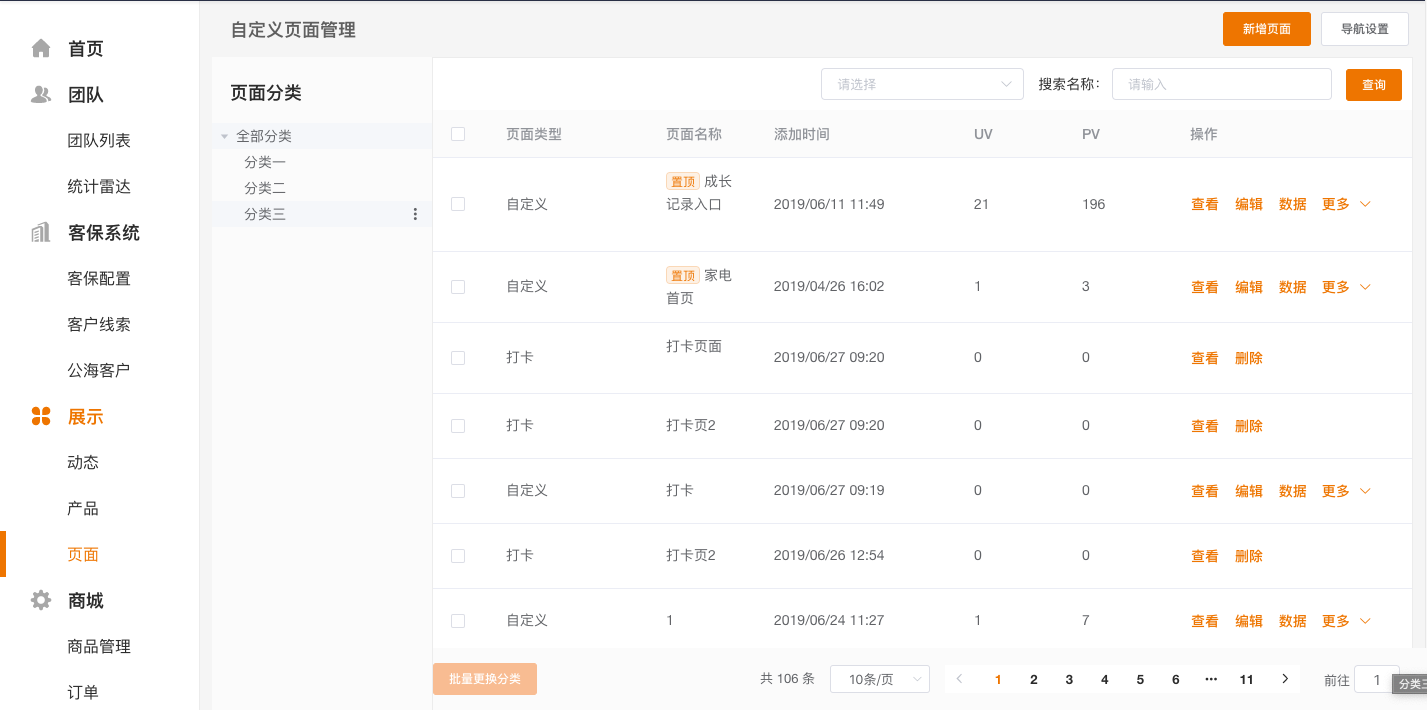Check the box for 成长记录入口 row
The height and width of the screenshot is (710, 1427).
pos(458,204)
